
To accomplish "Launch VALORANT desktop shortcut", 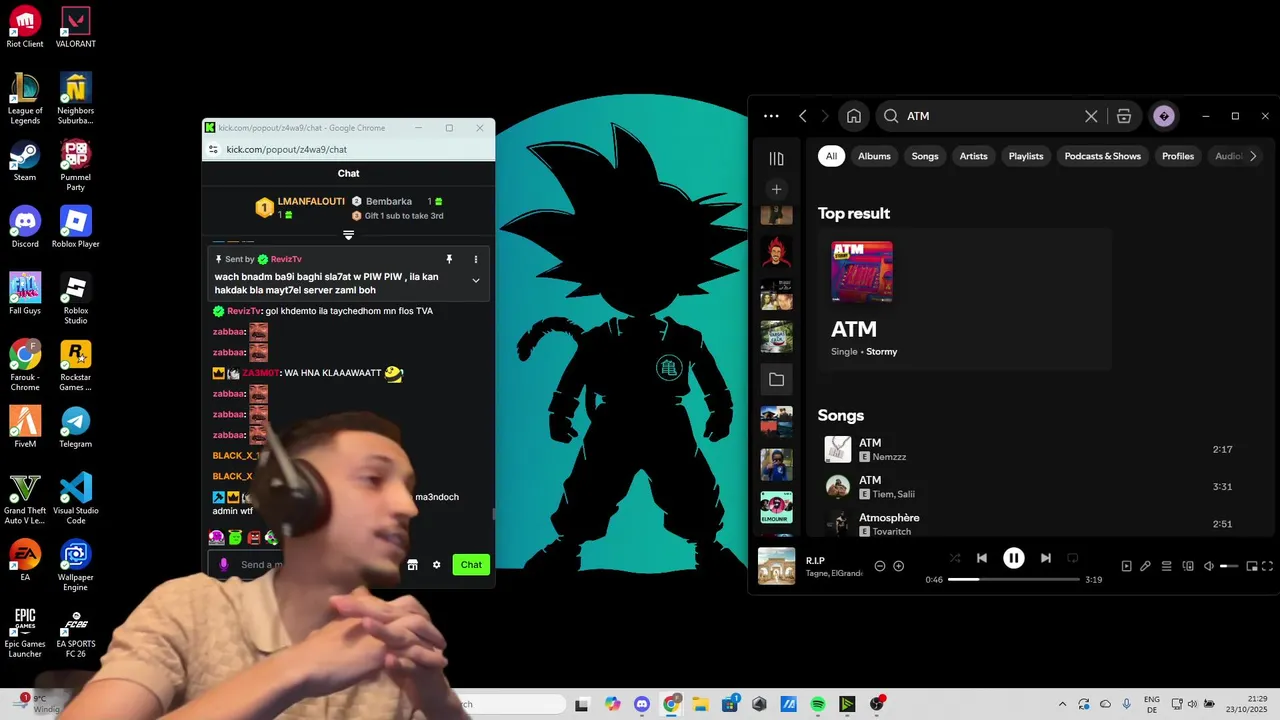I will point(76,27).
